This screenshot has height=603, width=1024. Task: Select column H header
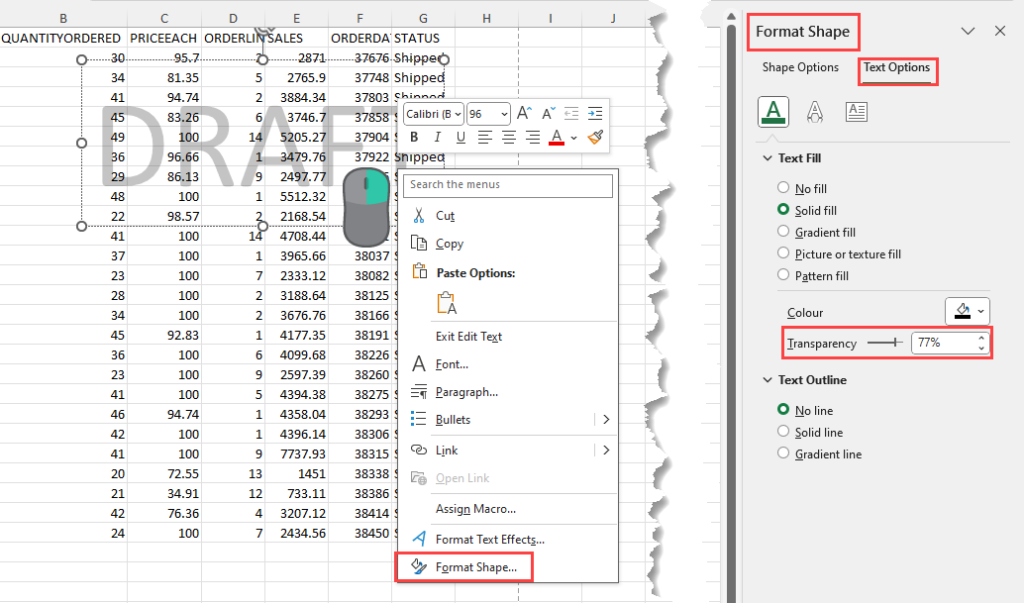tap(487, 18)
